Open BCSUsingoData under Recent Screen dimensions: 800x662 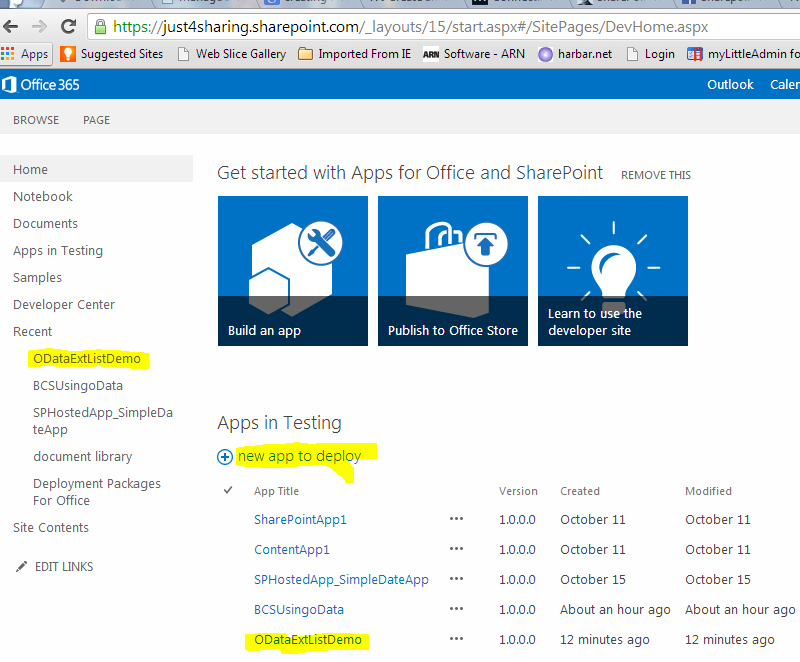coord(78,386)
